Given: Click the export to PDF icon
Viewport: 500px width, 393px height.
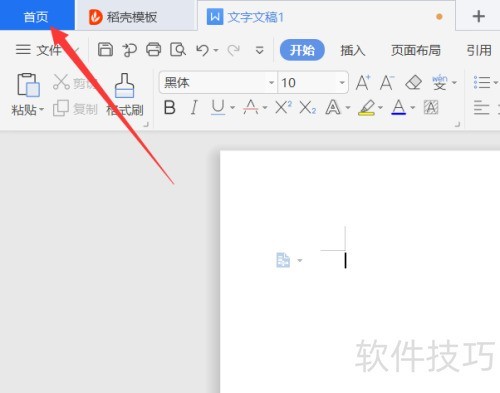Looking at the screenshot, I should [129, 50].
